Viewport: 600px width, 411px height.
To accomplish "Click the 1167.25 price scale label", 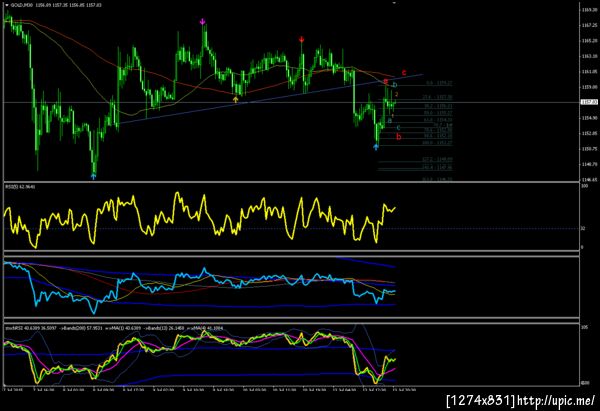I will tap(589, 25).
